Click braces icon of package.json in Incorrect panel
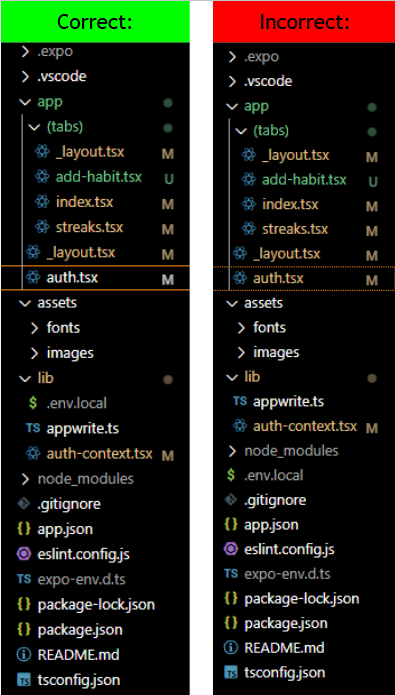 point(231,623)
